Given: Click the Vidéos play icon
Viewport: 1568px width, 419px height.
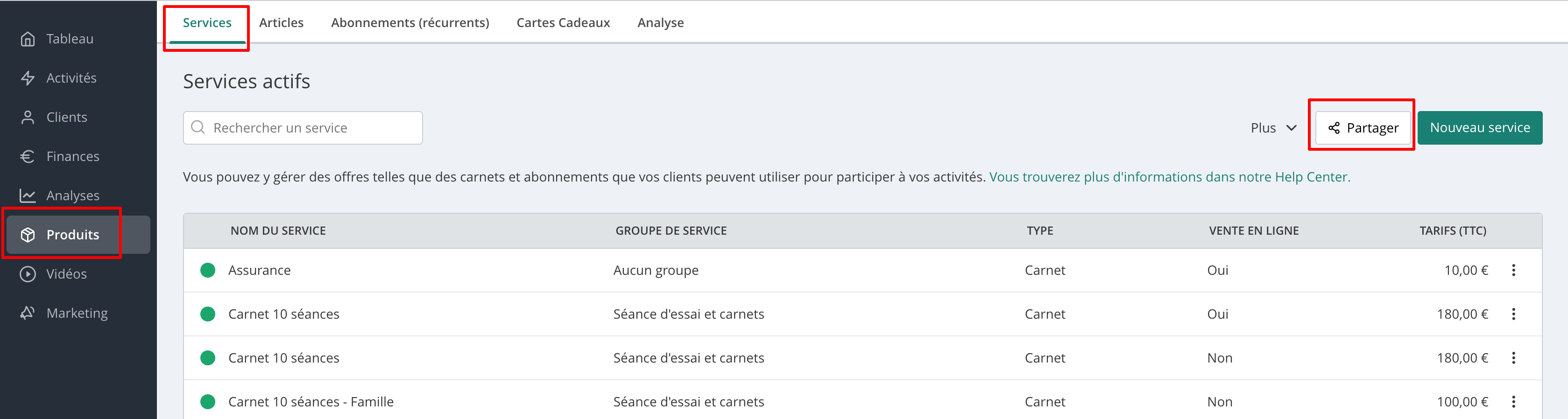Looking at the screenshot, I should 28,274.
